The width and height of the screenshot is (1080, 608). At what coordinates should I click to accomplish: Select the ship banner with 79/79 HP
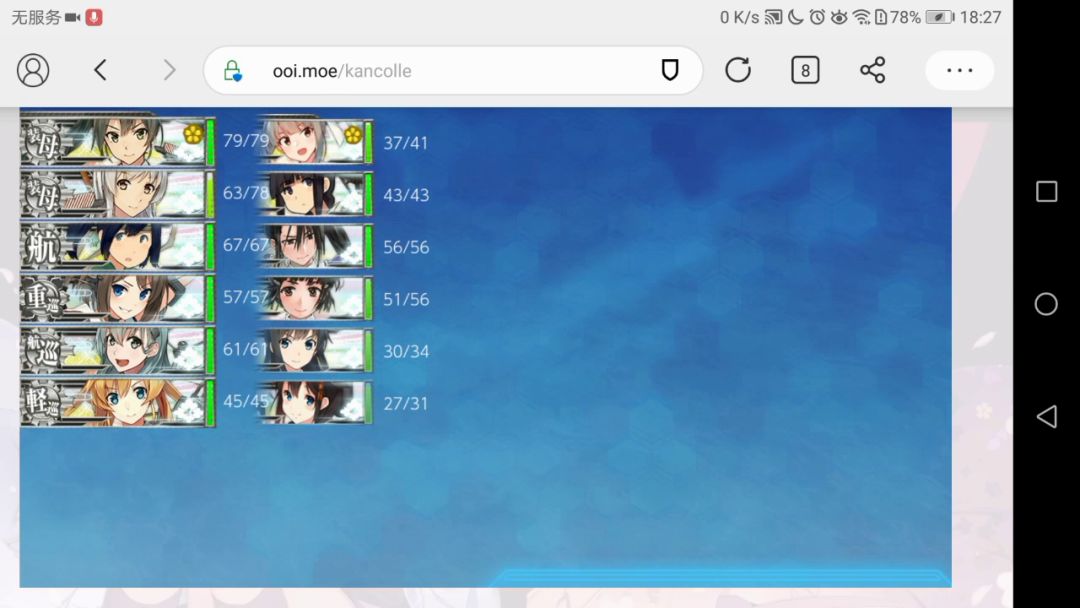pyautogui.click(x=115, y=141)
